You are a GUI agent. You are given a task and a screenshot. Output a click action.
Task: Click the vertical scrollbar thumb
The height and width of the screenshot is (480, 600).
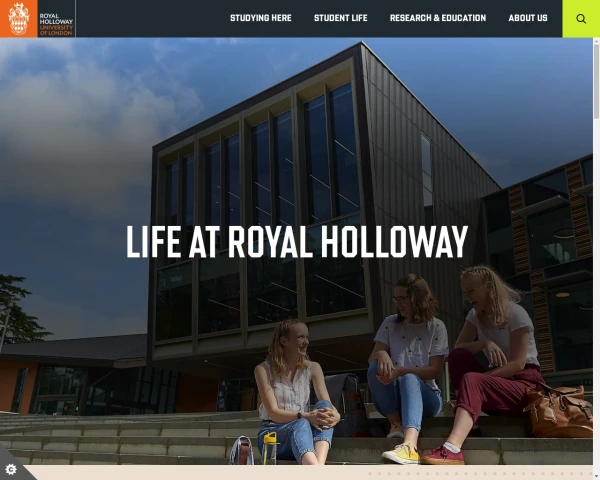tap(596, 81)
